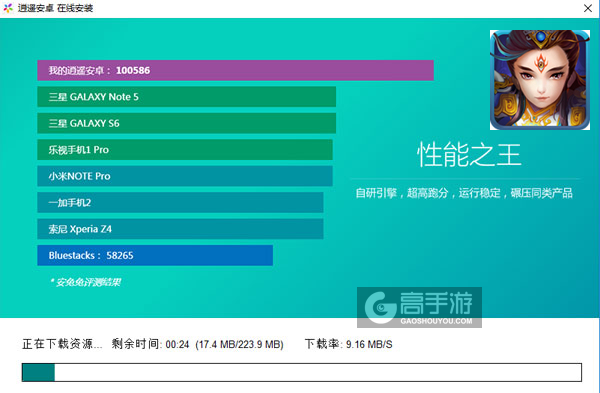Click the GAOSHOUYOU.COM link text
This screenshot has width=600, height=393.
point(436,321)
